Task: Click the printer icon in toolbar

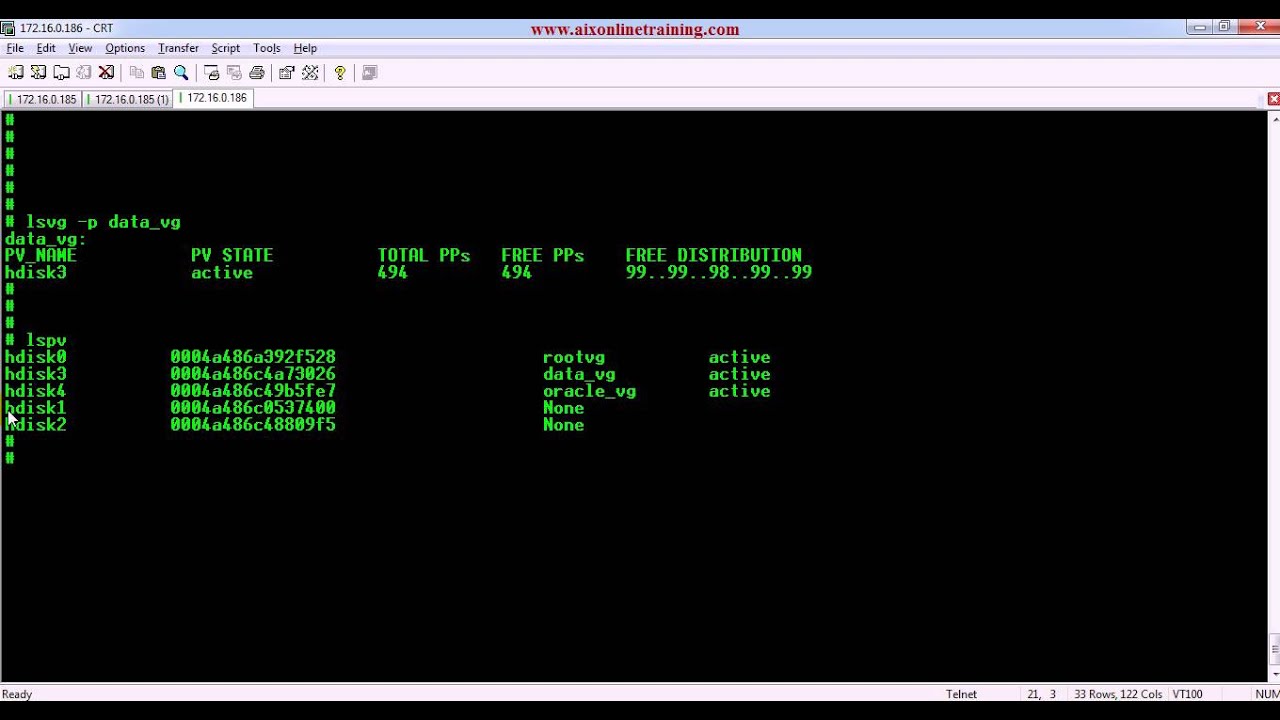Action: coord(257,73)
